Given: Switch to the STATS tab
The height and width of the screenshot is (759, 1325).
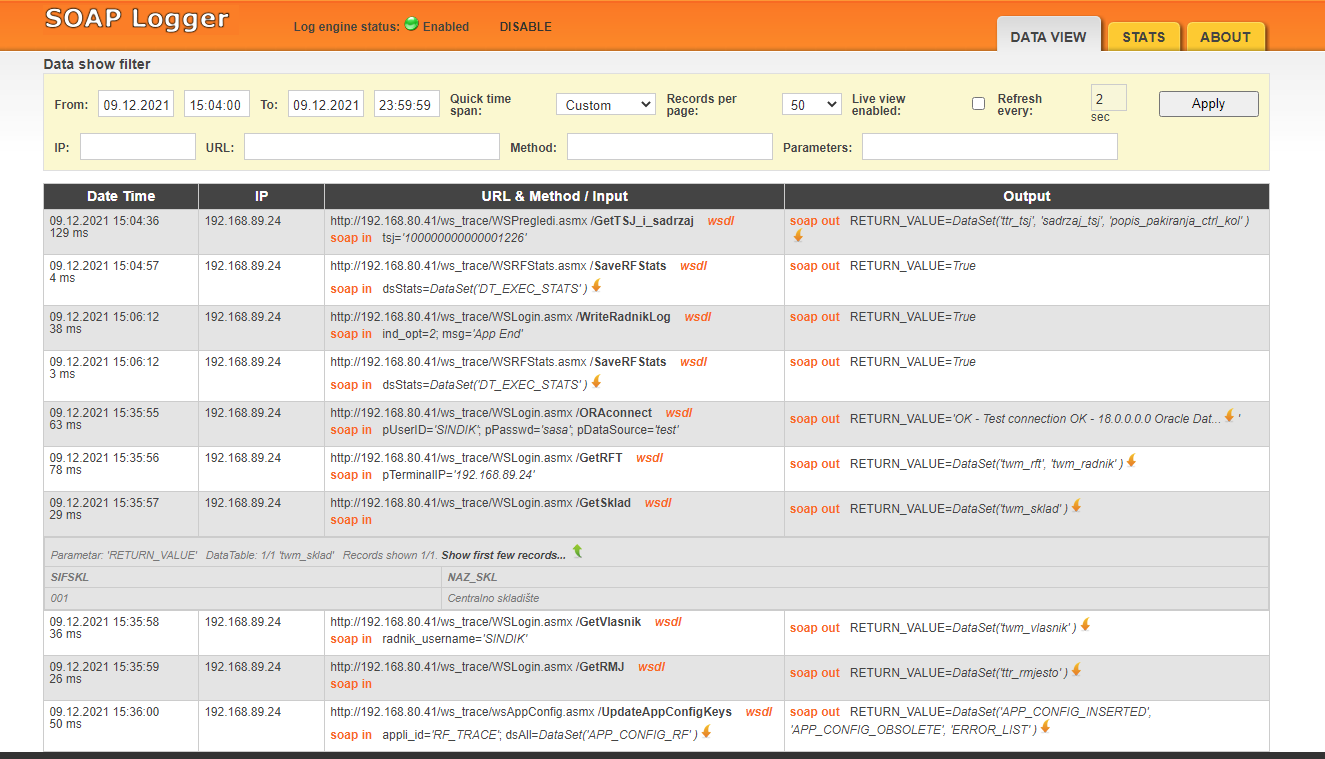Looking at the screenshot, I should (1143, 37).
